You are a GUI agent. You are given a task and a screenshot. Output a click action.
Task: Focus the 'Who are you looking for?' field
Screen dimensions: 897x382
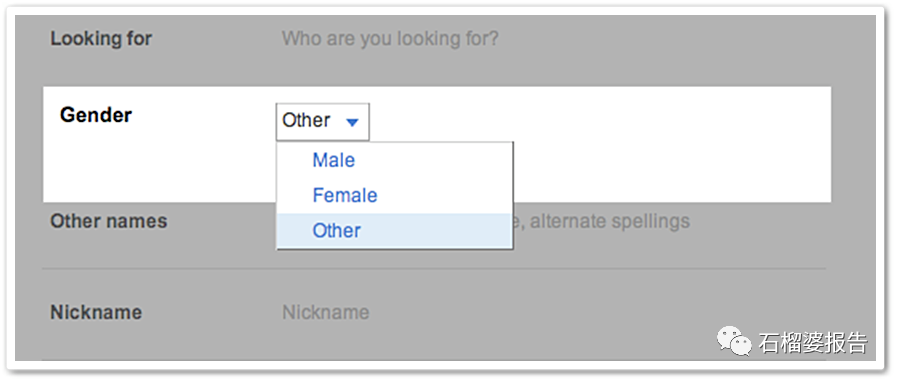pyautogui.click(x=390, y=39)
